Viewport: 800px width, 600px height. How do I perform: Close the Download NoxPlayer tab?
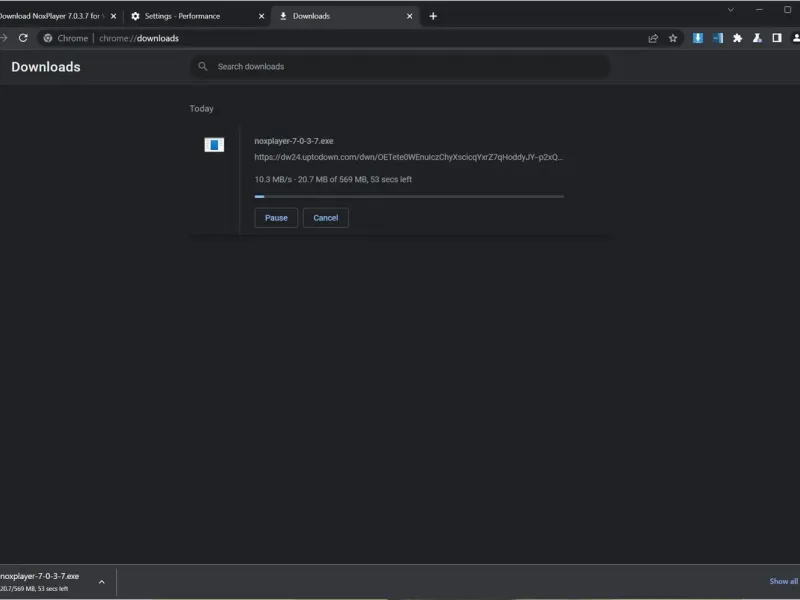(113, 16)
